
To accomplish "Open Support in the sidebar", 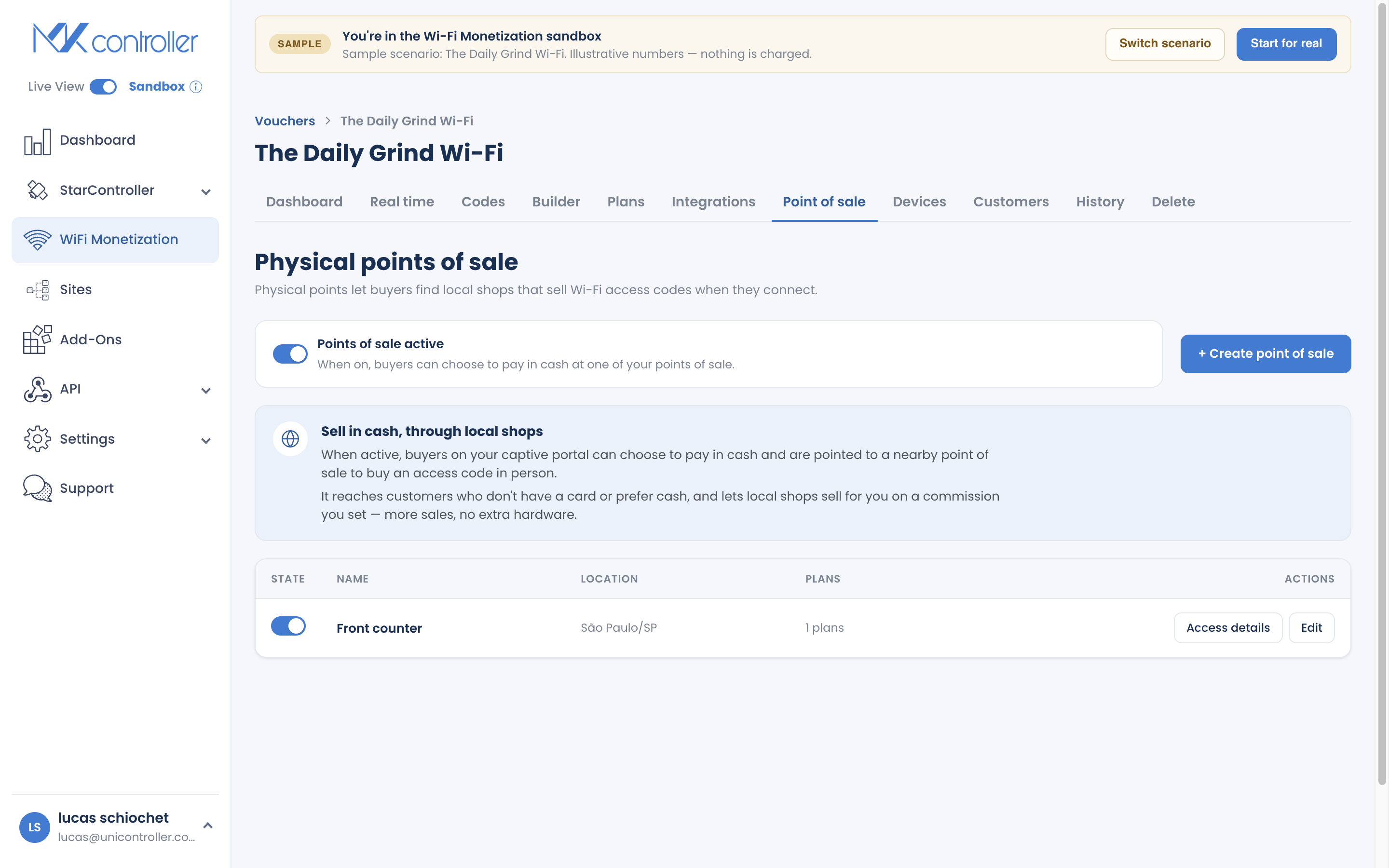I will (x=115, y=488).
